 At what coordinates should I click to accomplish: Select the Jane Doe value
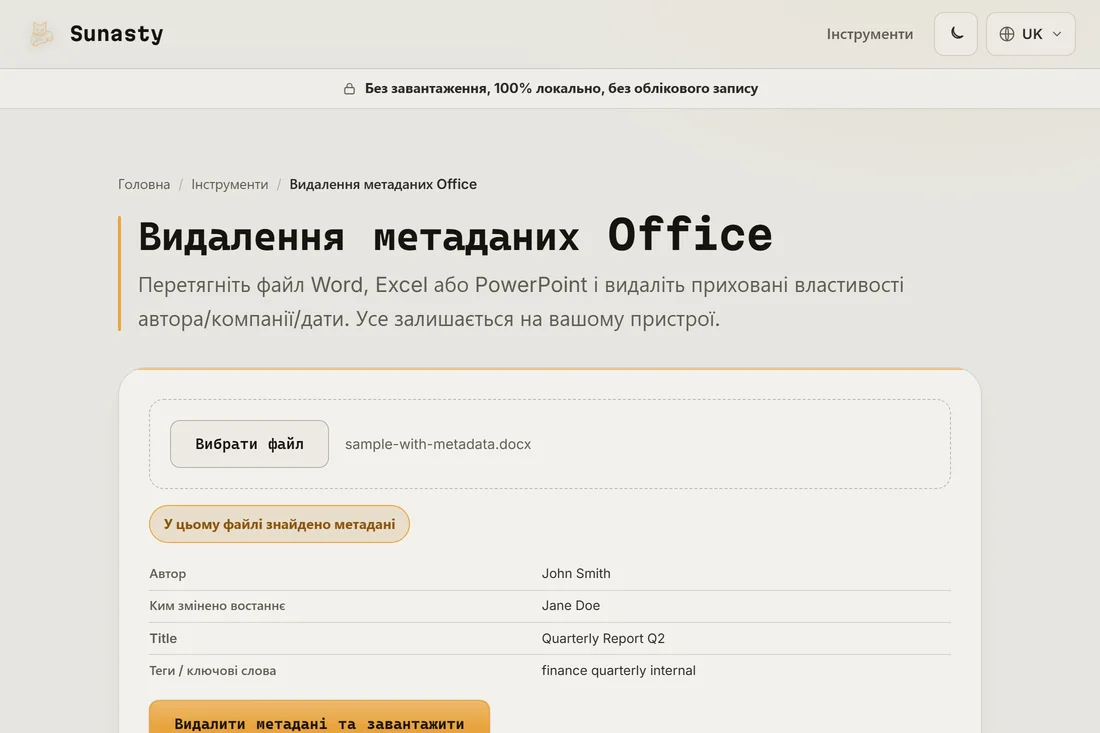pyautogui.click(x=570, y=605)
